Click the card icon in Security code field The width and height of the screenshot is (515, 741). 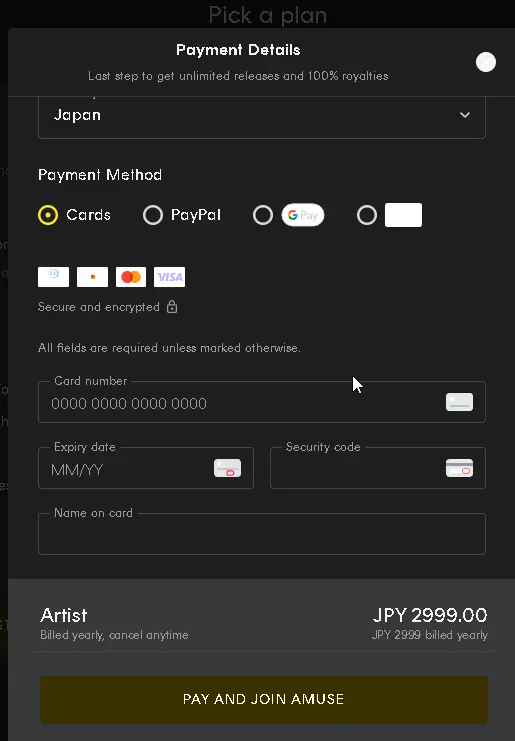(459, 468)
